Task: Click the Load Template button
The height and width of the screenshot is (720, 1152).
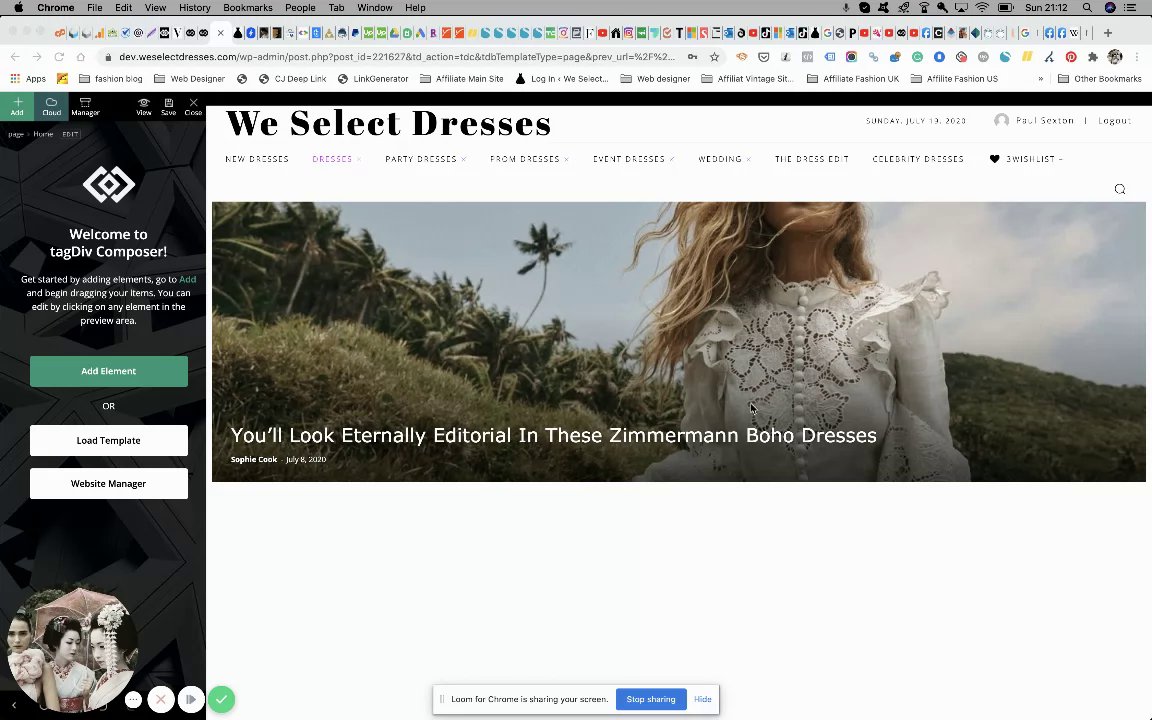Action: pyautogui.click(x=109, y=441)
